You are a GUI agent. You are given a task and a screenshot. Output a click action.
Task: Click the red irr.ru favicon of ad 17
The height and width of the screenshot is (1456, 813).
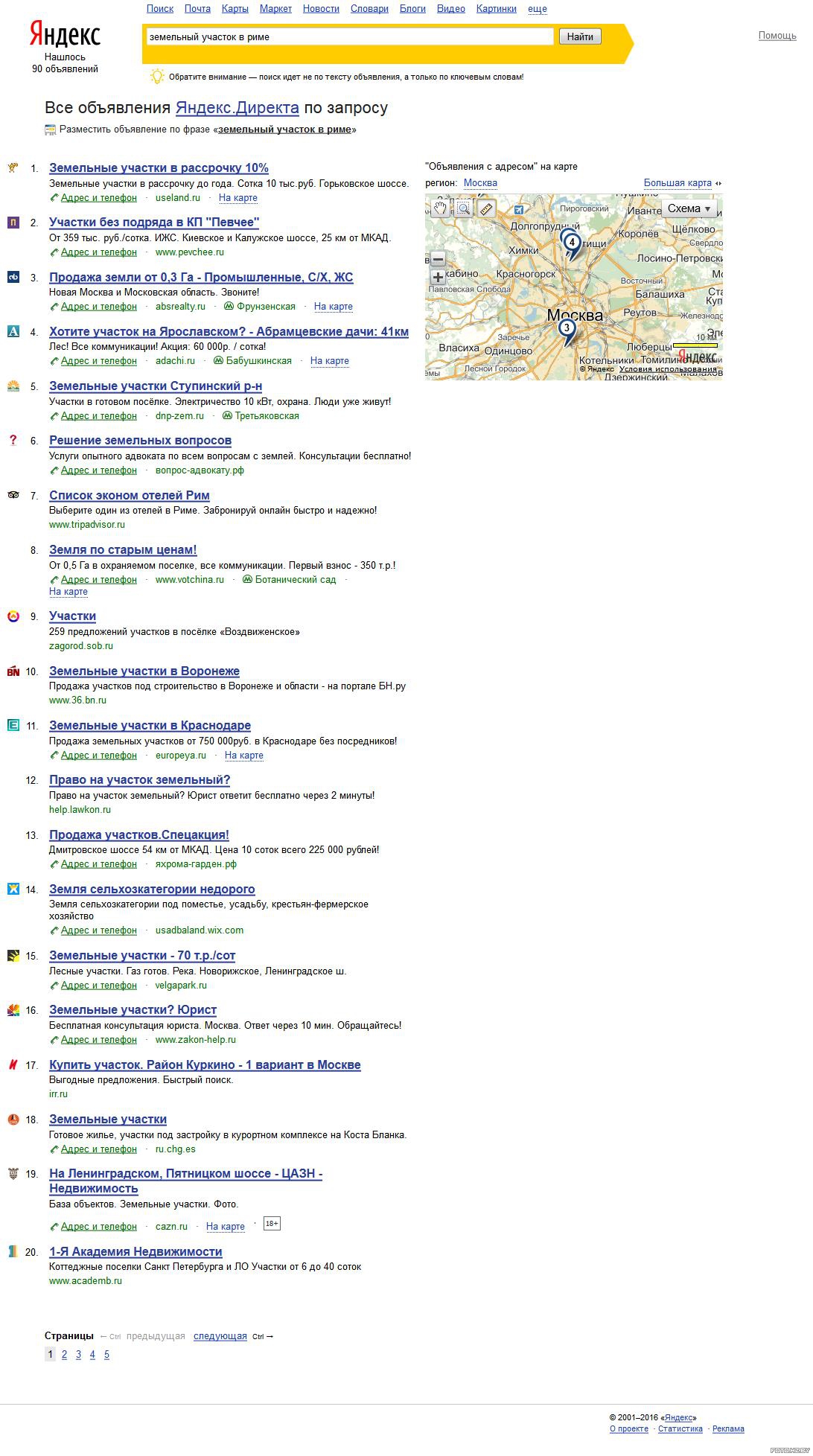click(13, 1064)
